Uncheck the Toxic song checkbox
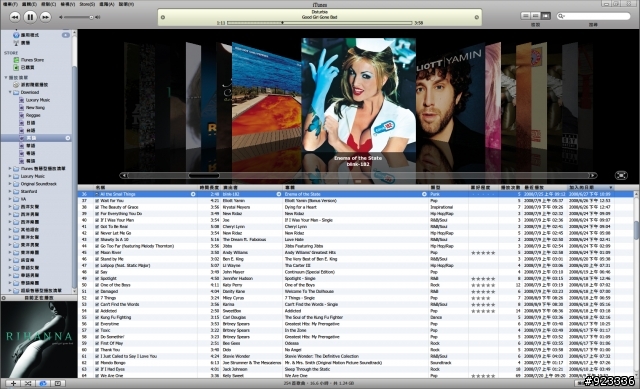Viewport: 640px width, 389px height. 97,330
